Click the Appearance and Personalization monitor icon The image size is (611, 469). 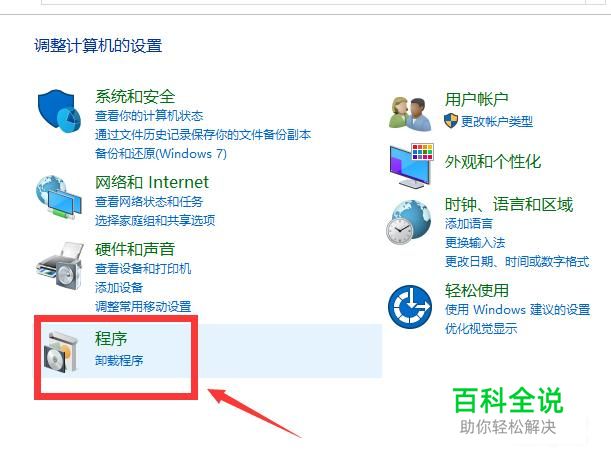pyautogui.click(x=411, y=166)
